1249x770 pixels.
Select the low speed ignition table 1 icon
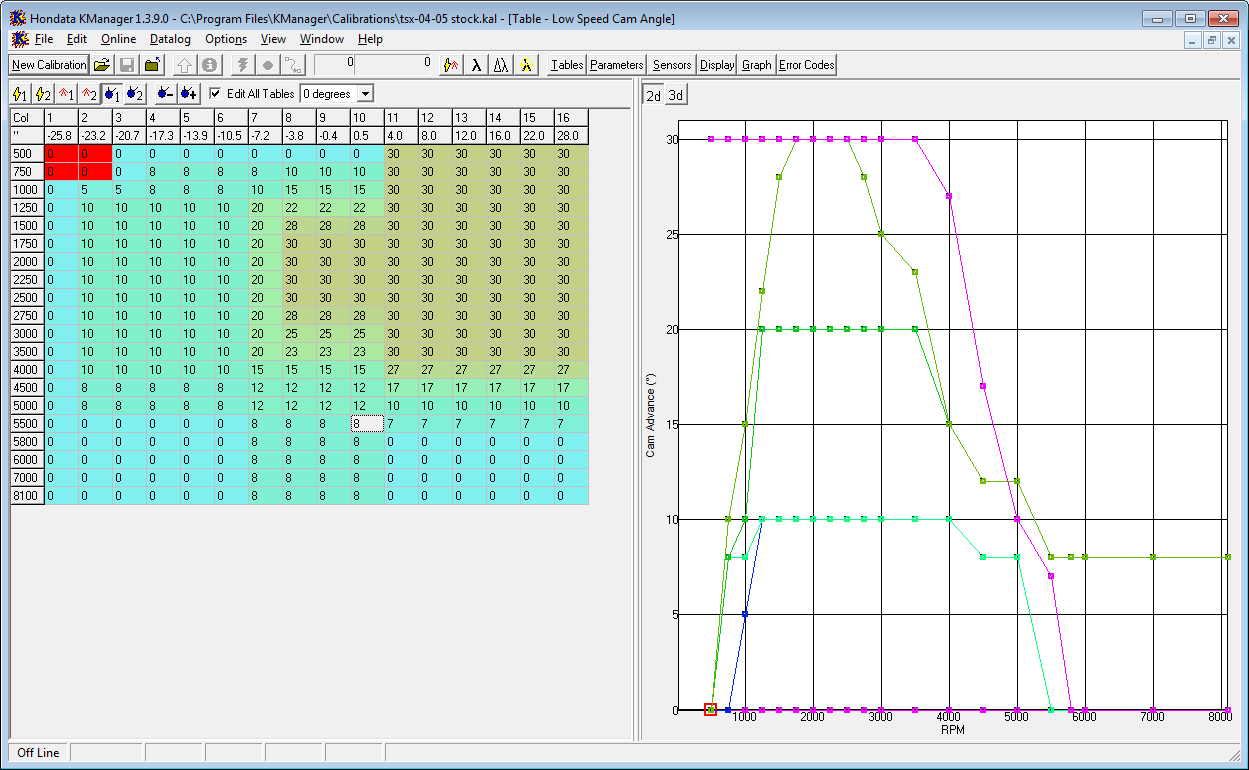coord(19,94)
